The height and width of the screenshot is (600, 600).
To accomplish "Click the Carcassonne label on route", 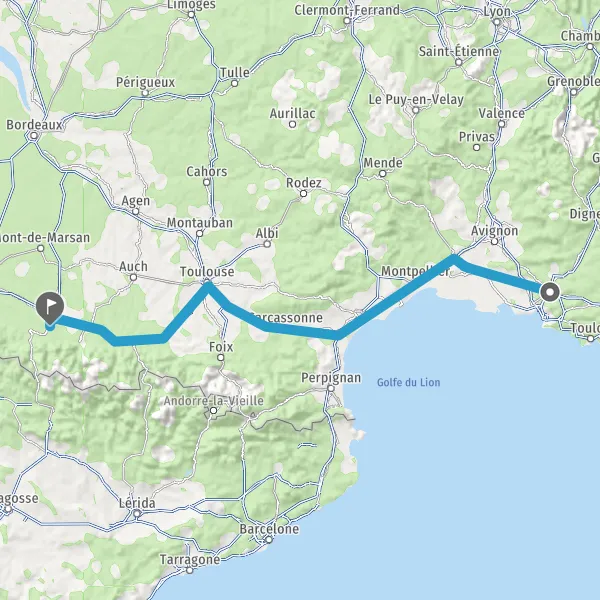I will [x=286, y=318].
